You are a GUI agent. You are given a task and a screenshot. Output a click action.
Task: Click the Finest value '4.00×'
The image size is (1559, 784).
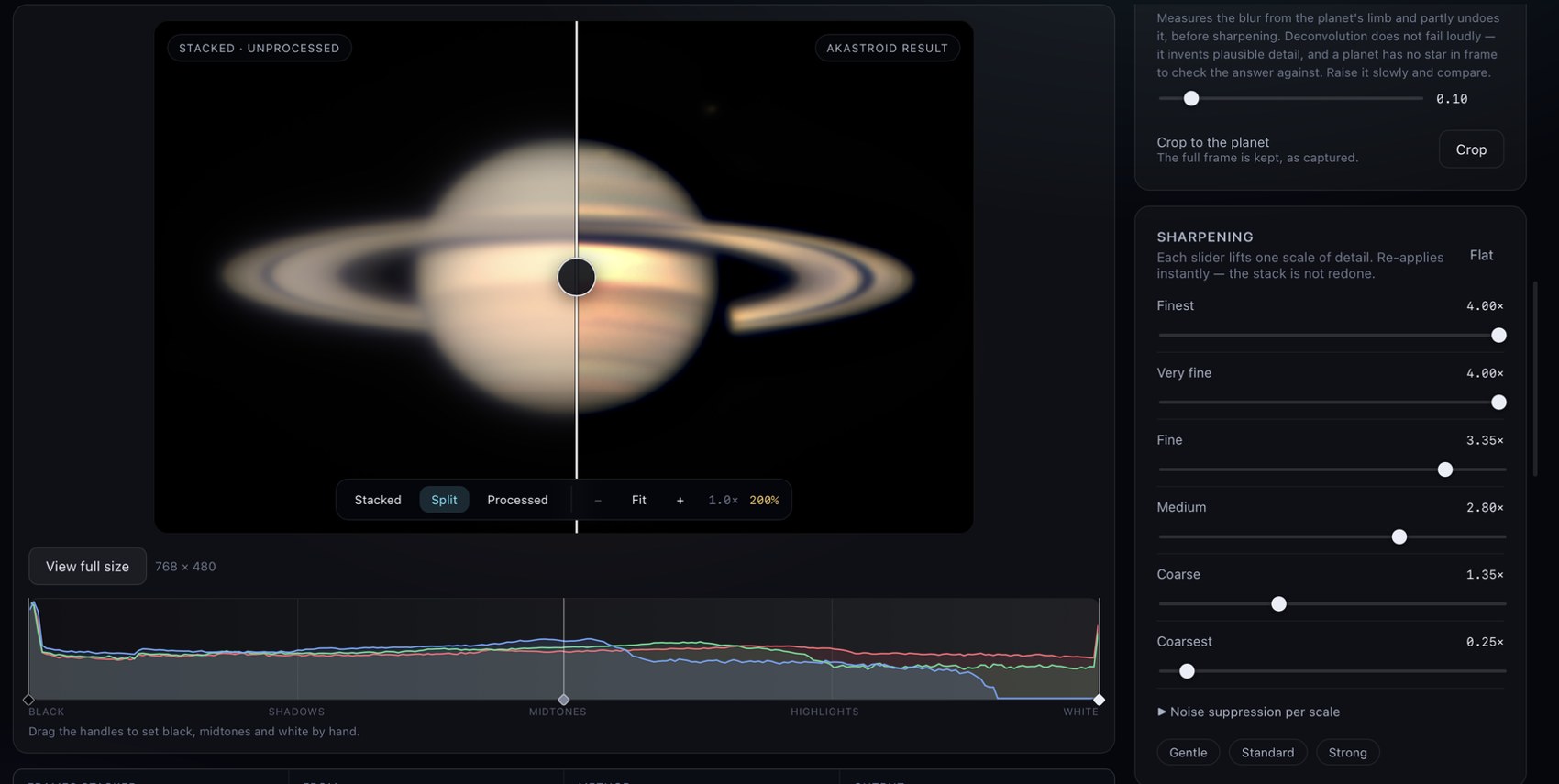pos(1485,305)
